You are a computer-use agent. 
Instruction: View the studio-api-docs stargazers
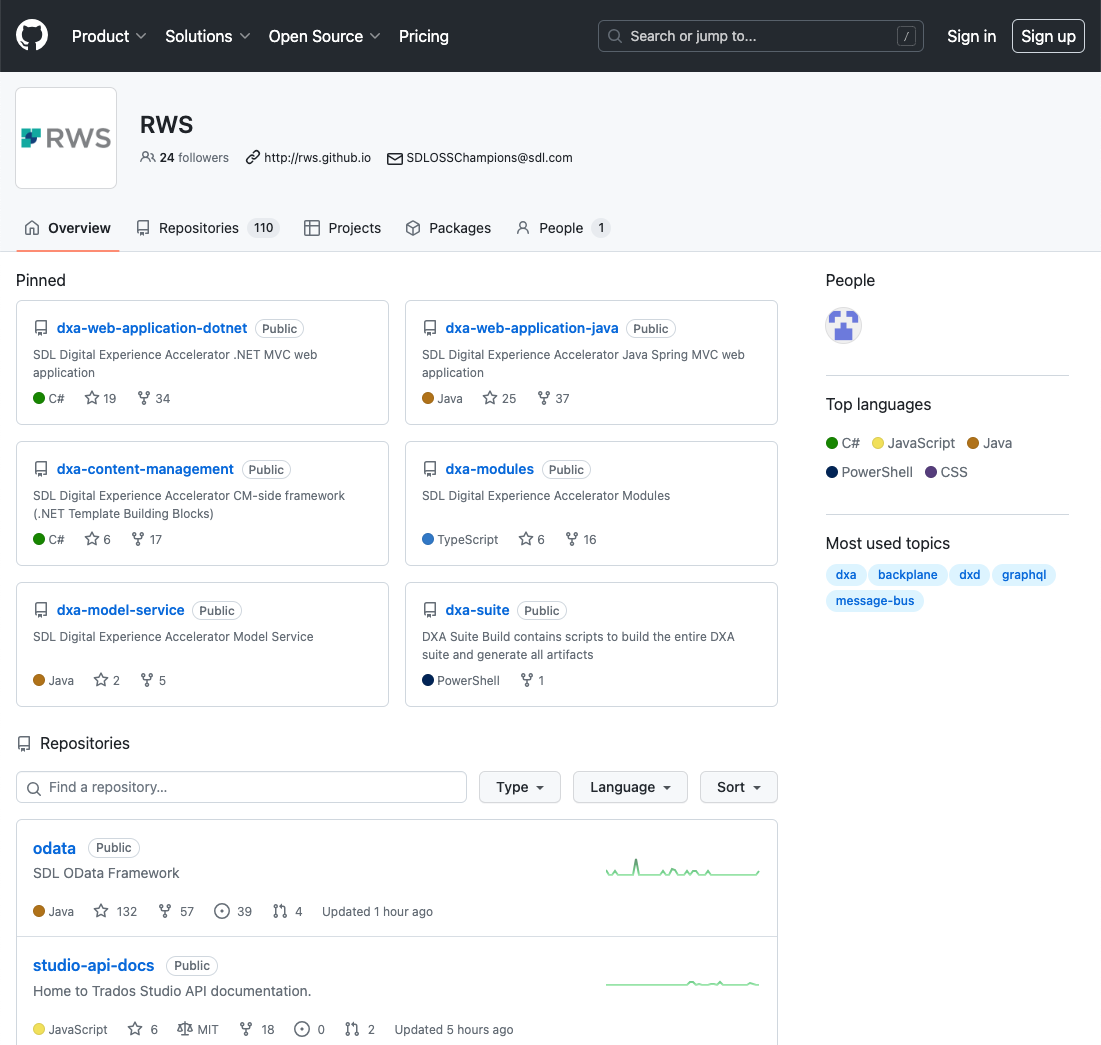(x=143, y=1029)
